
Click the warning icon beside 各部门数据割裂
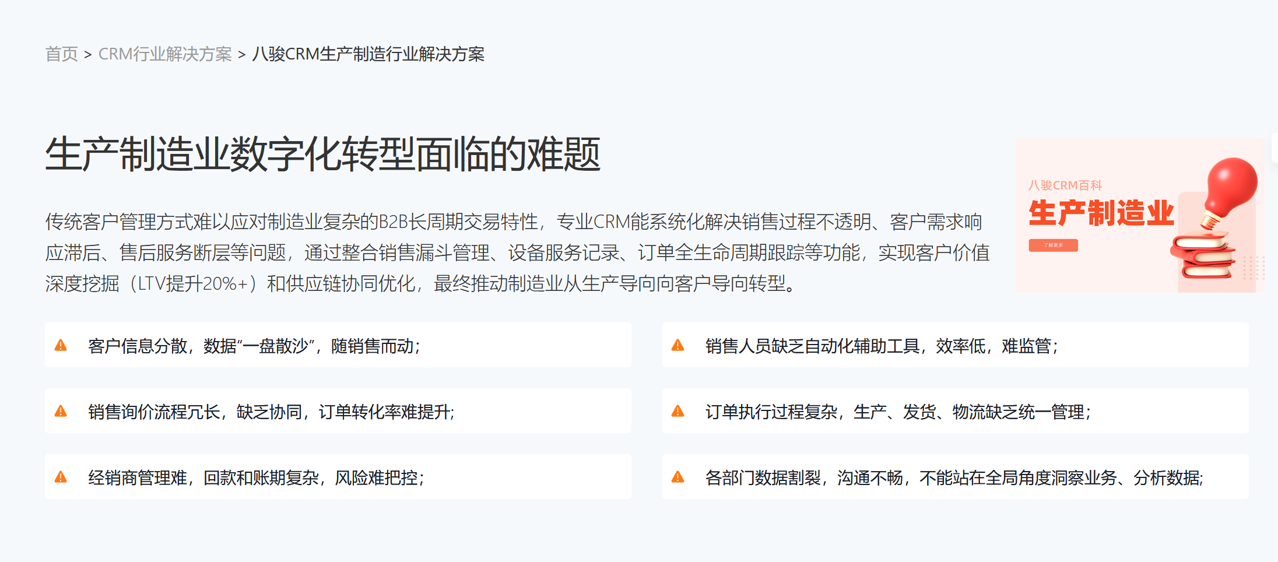pos(678,477)
